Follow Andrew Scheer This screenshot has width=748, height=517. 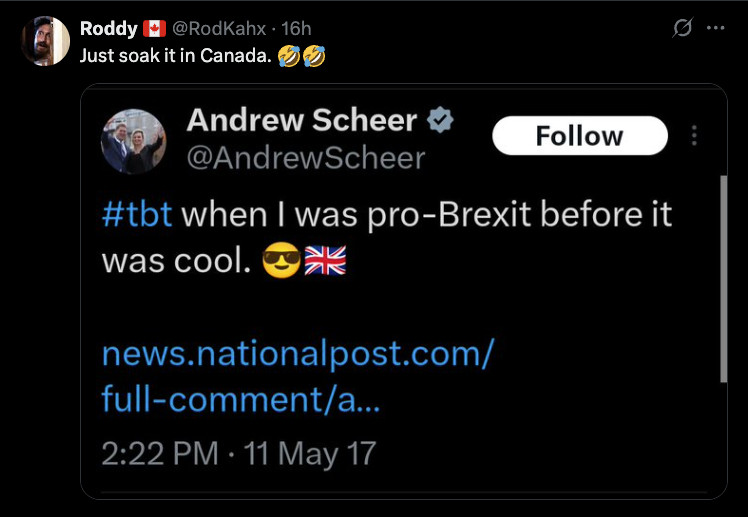coord(580,135)
